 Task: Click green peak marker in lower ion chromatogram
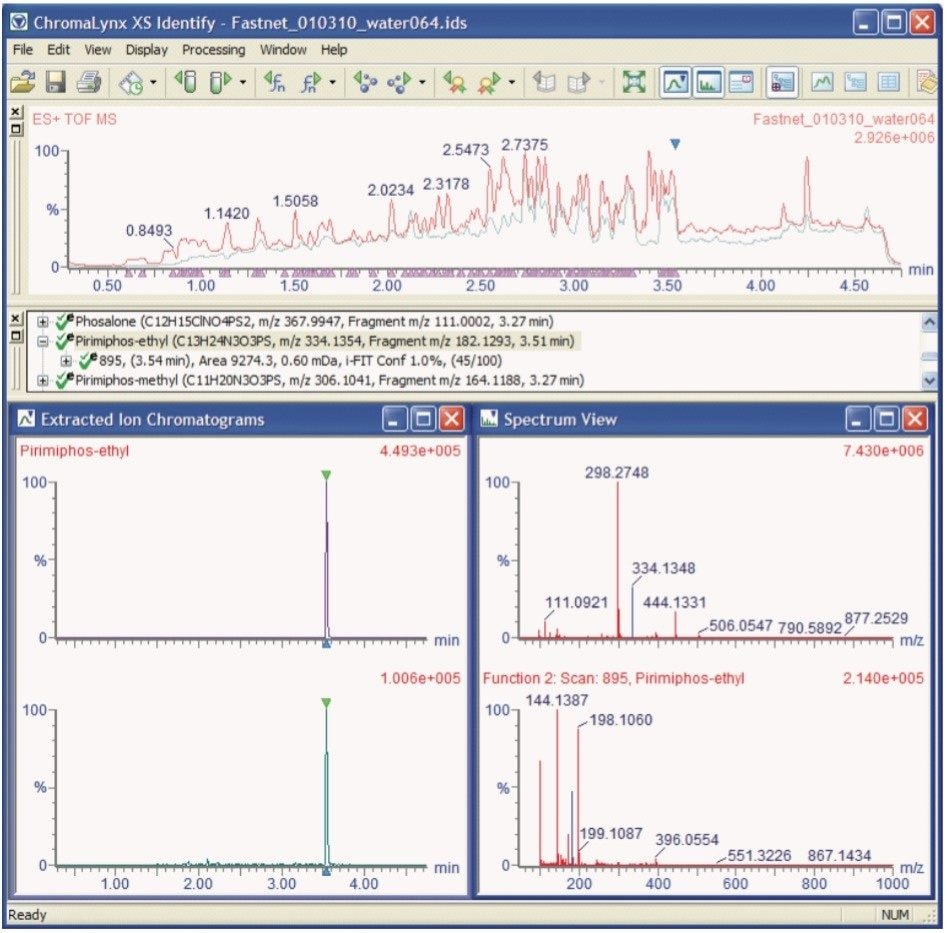pyautogui.click(x=326, y=703)
